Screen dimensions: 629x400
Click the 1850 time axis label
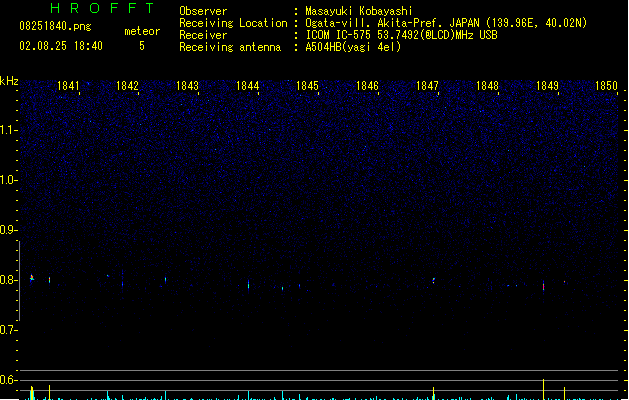pyautogui.click(x=606, y=85)
